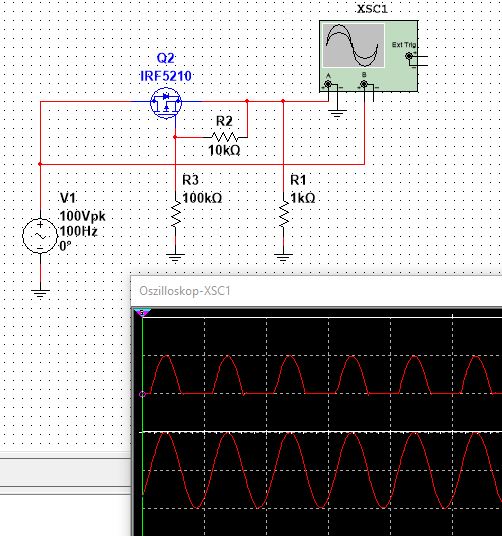Click the ground symbol under R3
Image resolution: width=502 pixels, height=536 pixels.
coord(176,257)
